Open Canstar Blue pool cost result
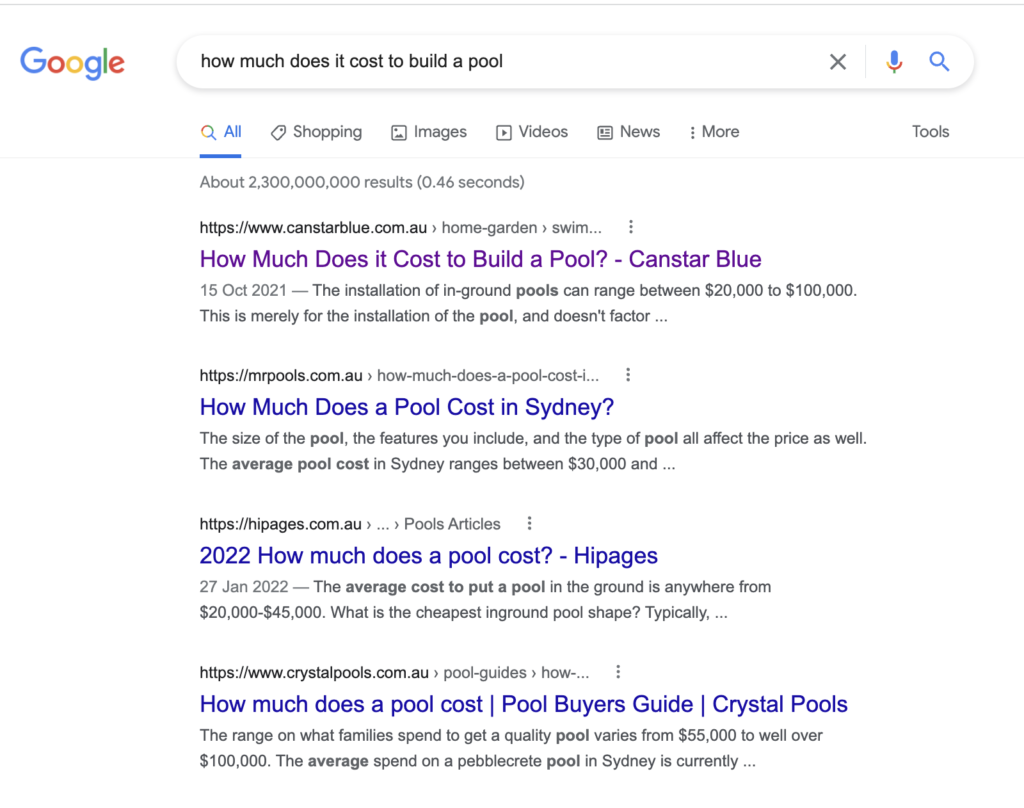This screenshot has width=1024, height=808. pyautogui.click(x=481, y=259)
